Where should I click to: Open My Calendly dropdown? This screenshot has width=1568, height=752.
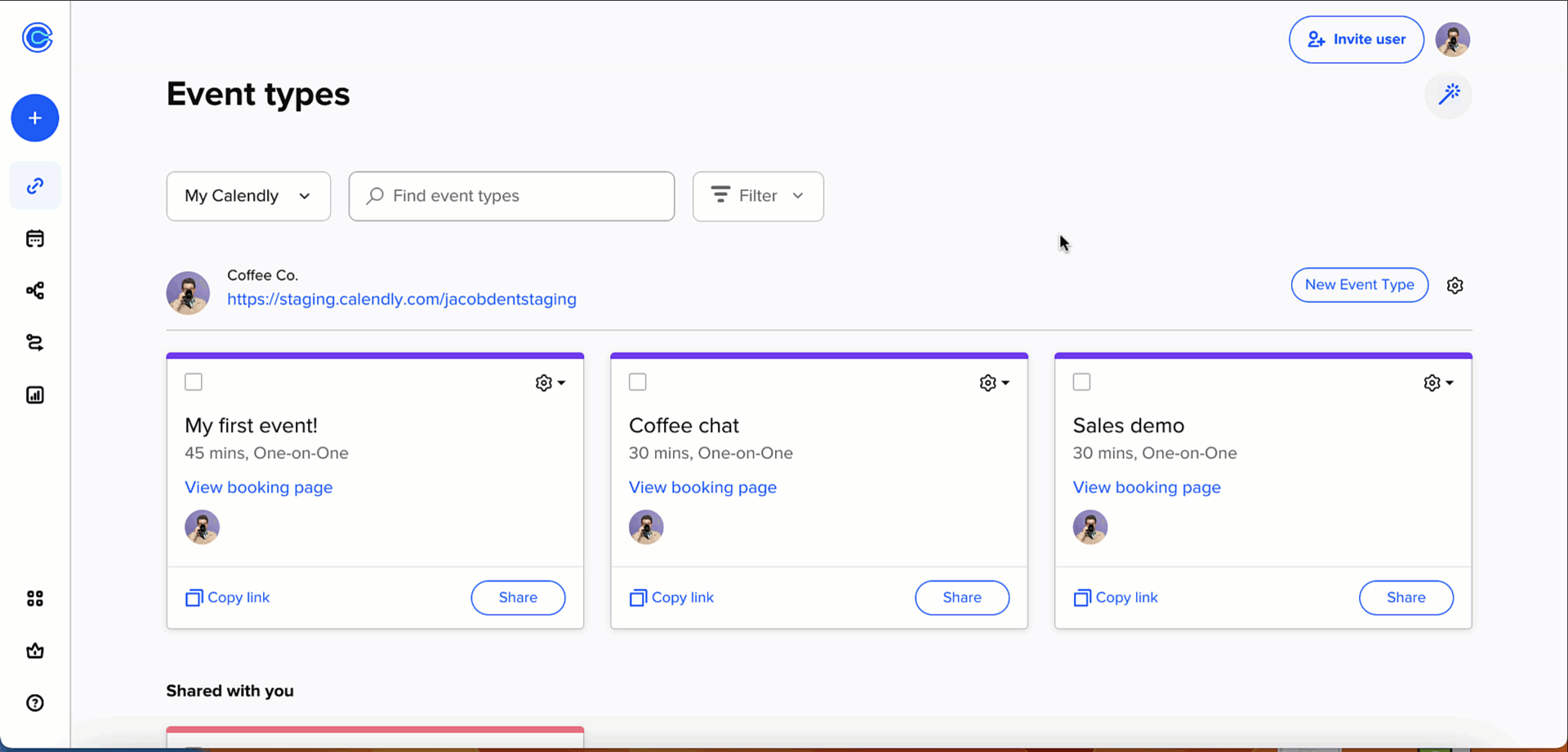(x=248, y=196)
